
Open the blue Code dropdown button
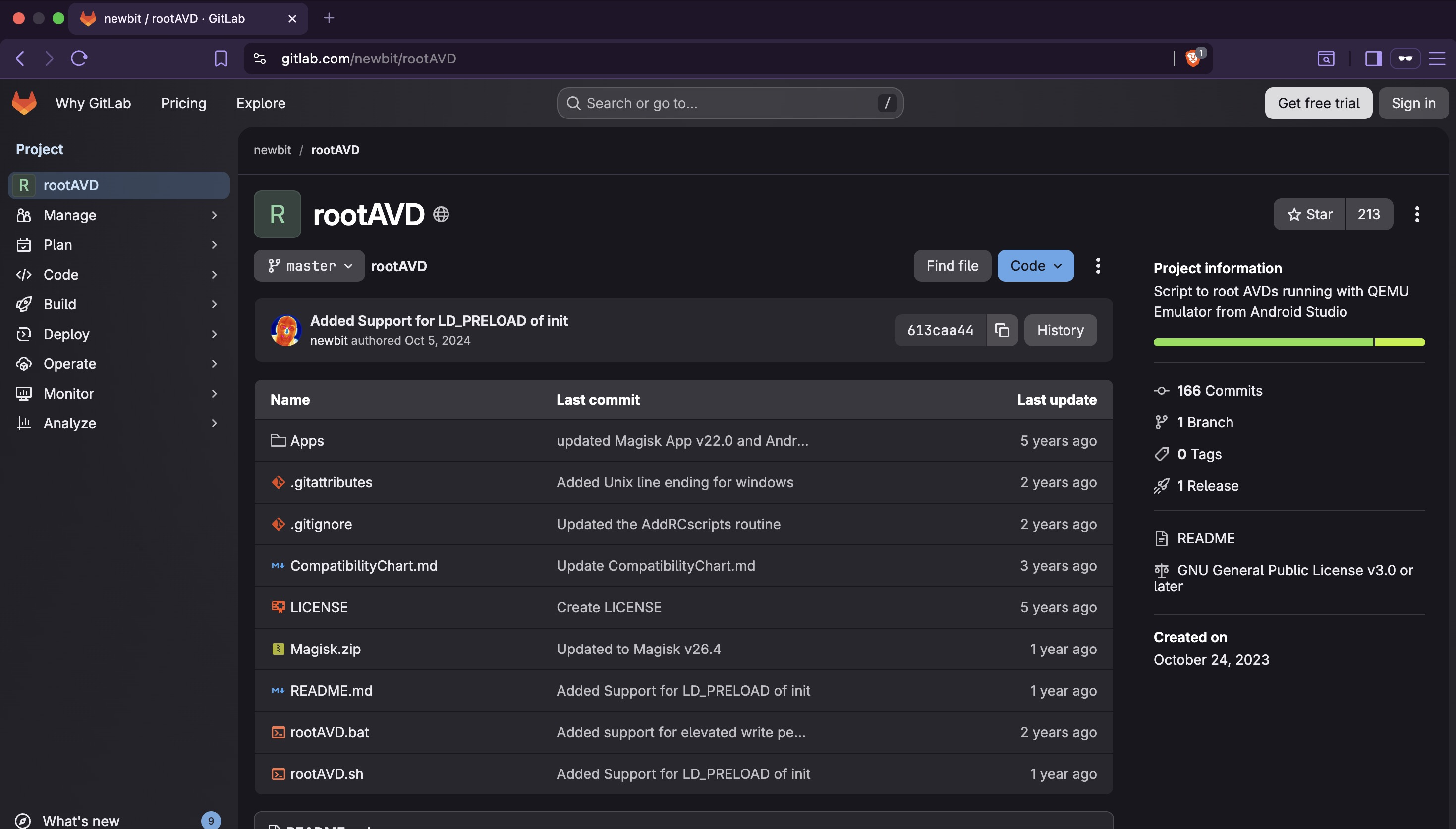pos(1036,266)
